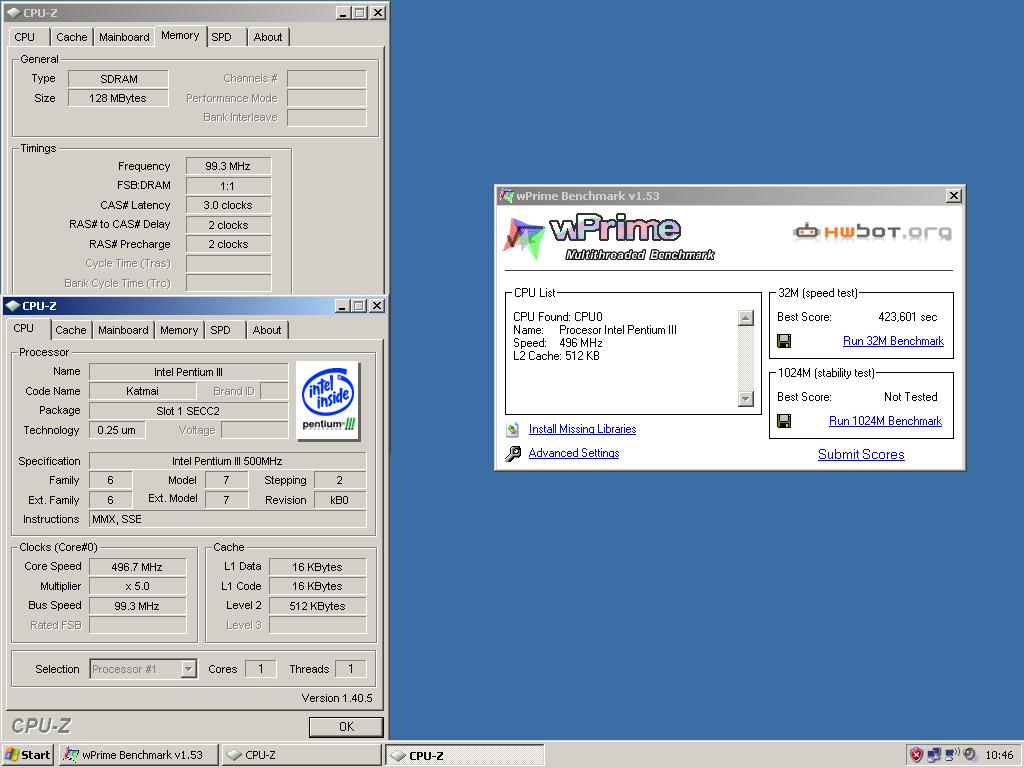Screen dimensions: 1024x768
Task: Click the title bar icon of the front CPU-Z window
Action: click(x=12, y=306)
